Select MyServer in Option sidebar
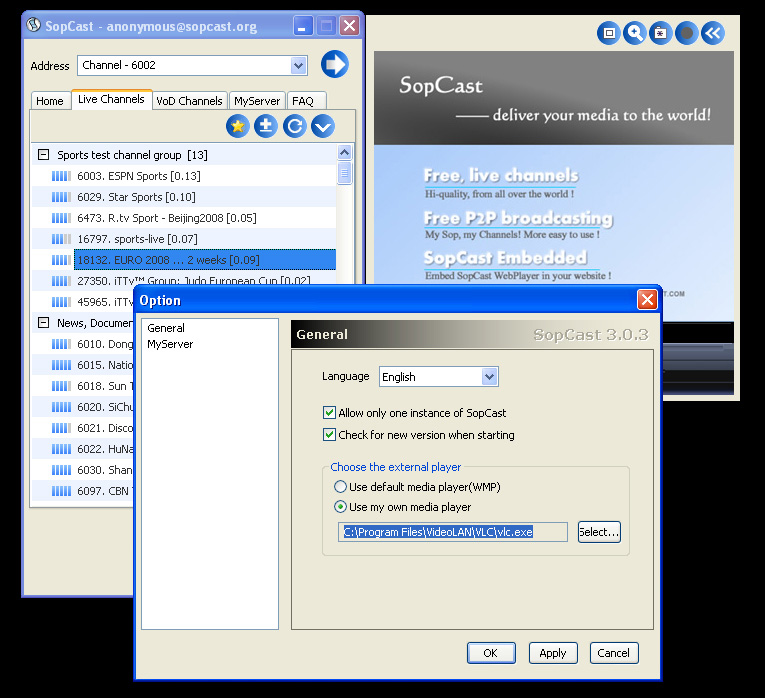The width and height of the screenshot is (765, 698). (170, 344)
